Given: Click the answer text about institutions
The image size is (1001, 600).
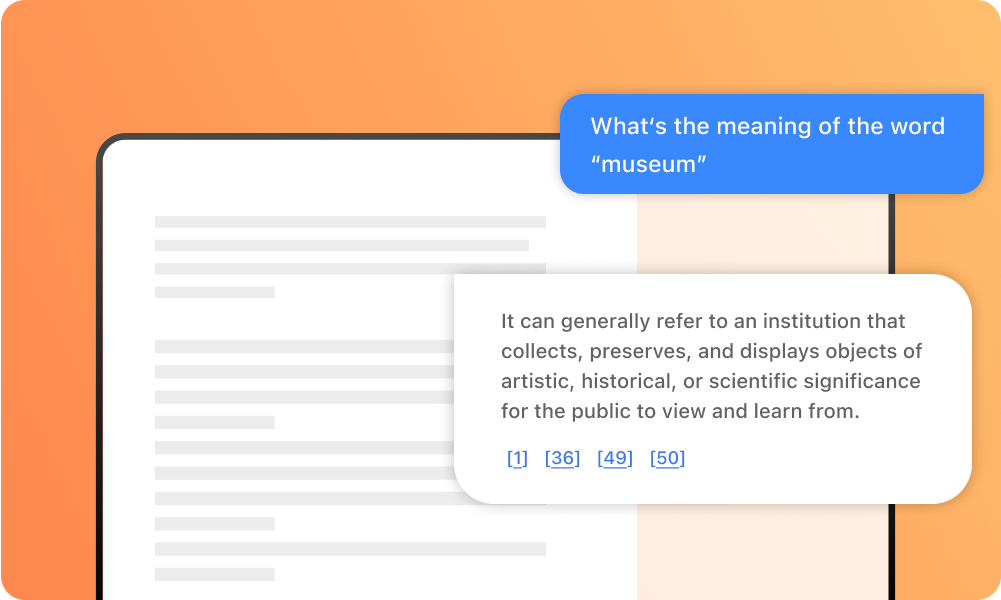Looking at the screenshot, I should (x=711, y=366).
